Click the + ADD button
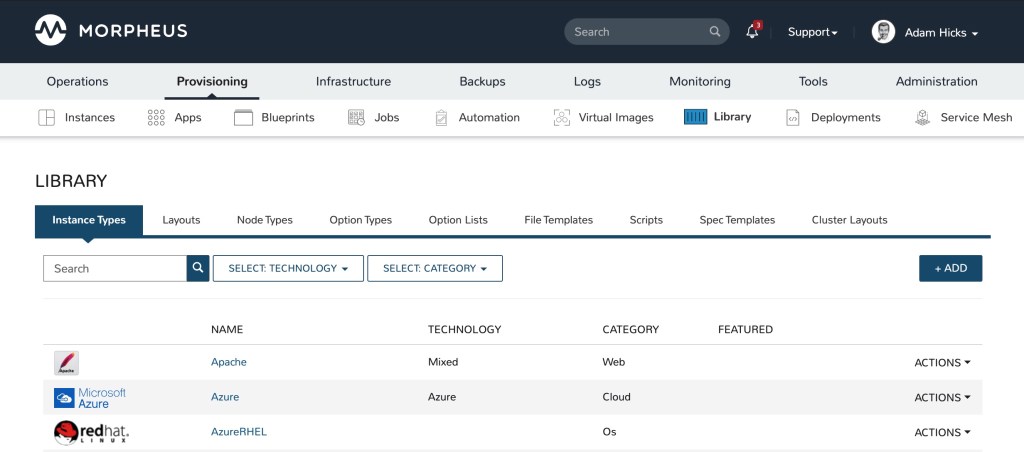The height and width of the screenshot is (452, 1024). click(x=950, y=268)
